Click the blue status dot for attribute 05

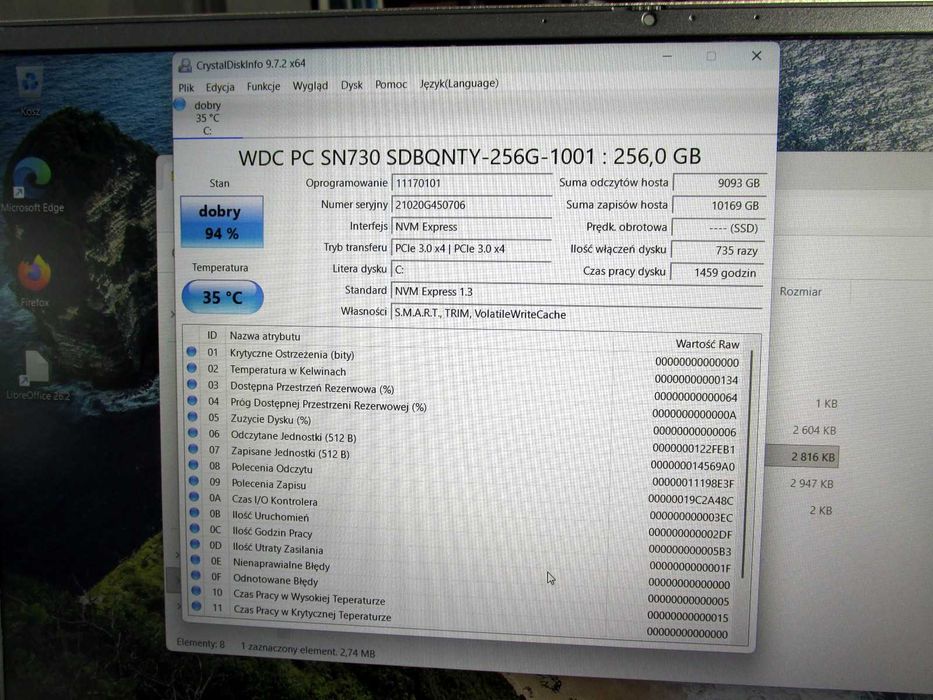pyautogui.click(x=192, y=416)
